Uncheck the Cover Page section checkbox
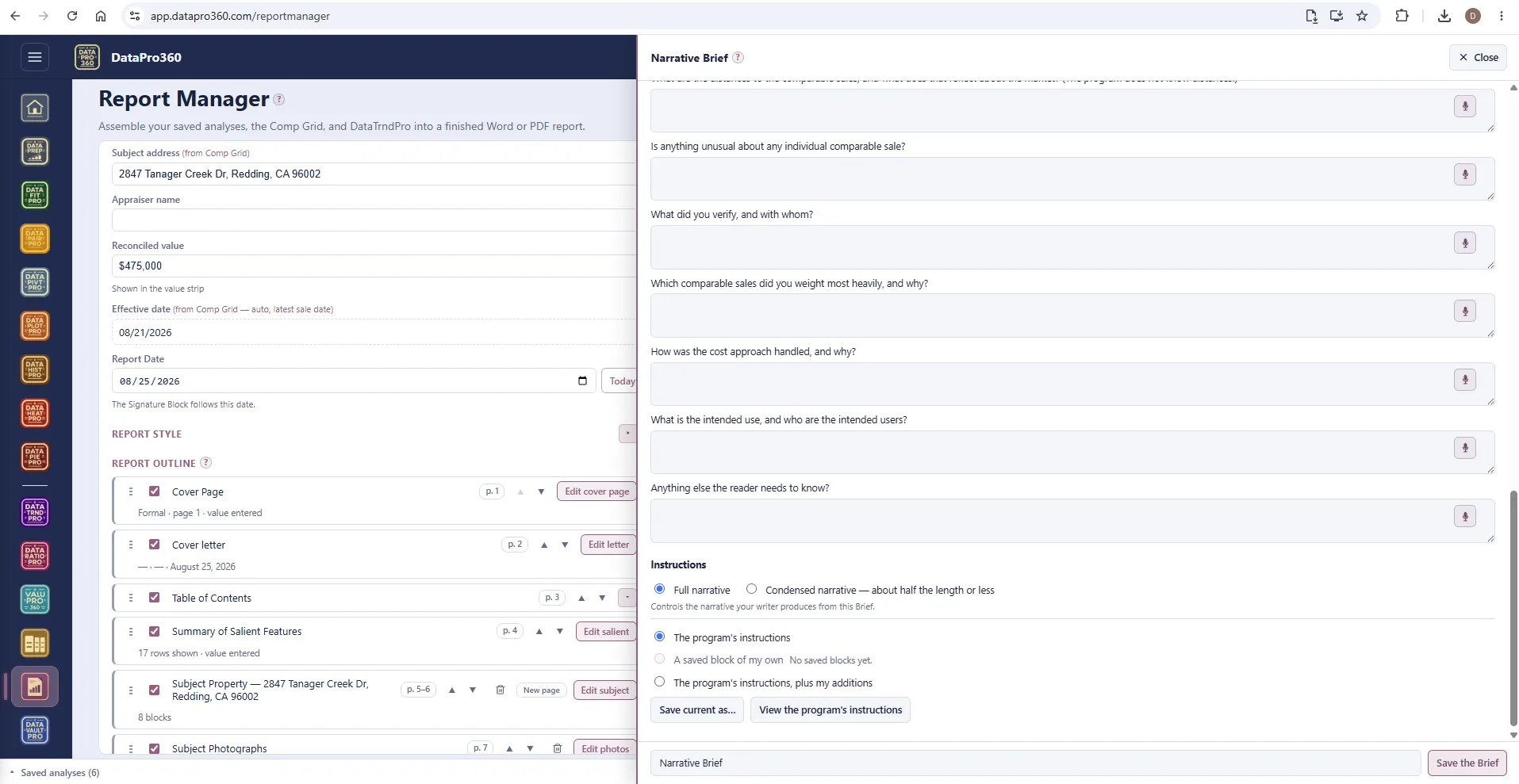 [155, 491]
